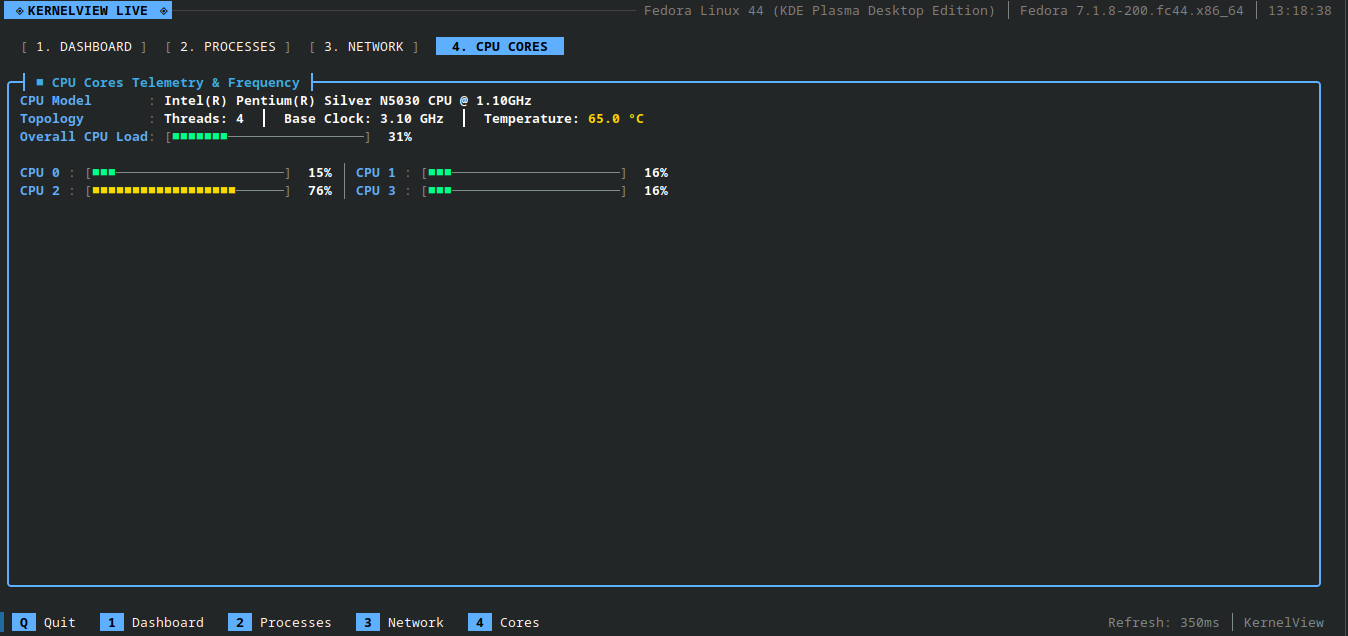1348x636 pixels.
Task: Select the 3. NETWORK tab
Action: [364, 47]
